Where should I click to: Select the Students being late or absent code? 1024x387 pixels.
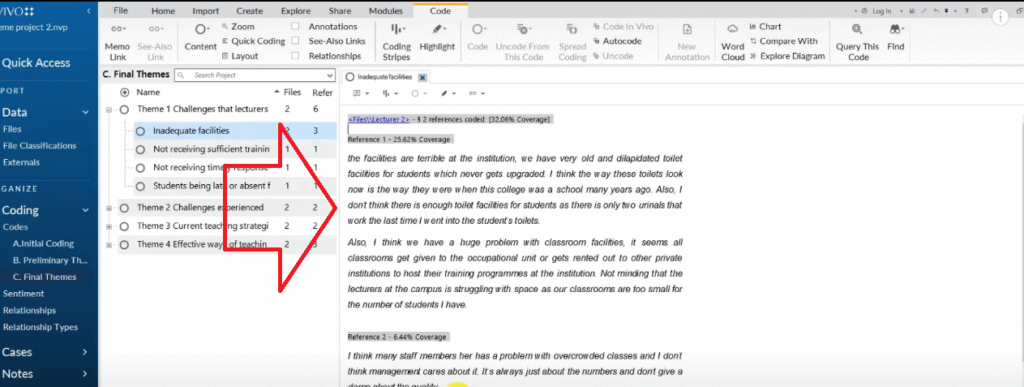click(x=211, y=186)
